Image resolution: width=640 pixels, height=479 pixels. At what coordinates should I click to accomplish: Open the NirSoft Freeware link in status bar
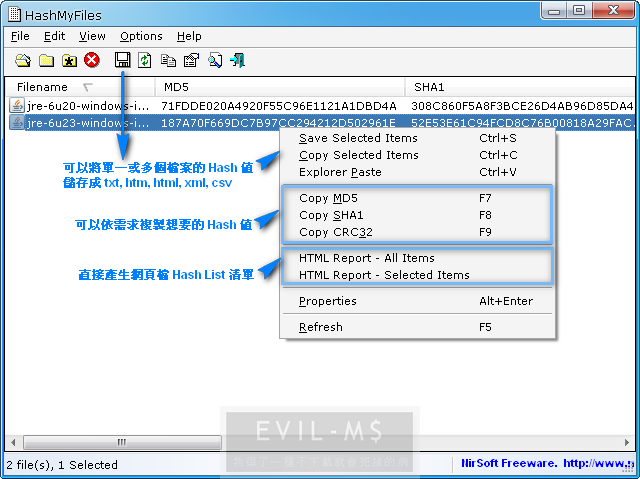click(x=548, y=463)
